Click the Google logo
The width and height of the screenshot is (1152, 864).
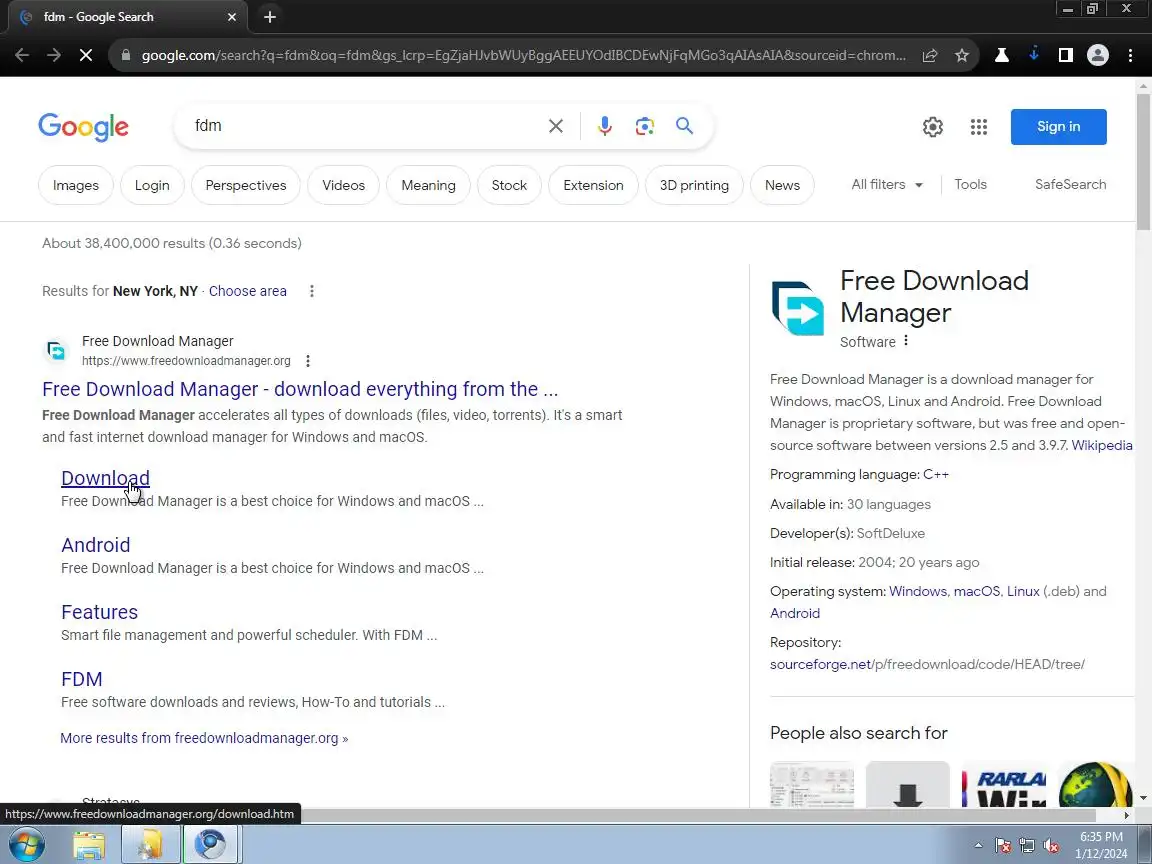(83, 126)
